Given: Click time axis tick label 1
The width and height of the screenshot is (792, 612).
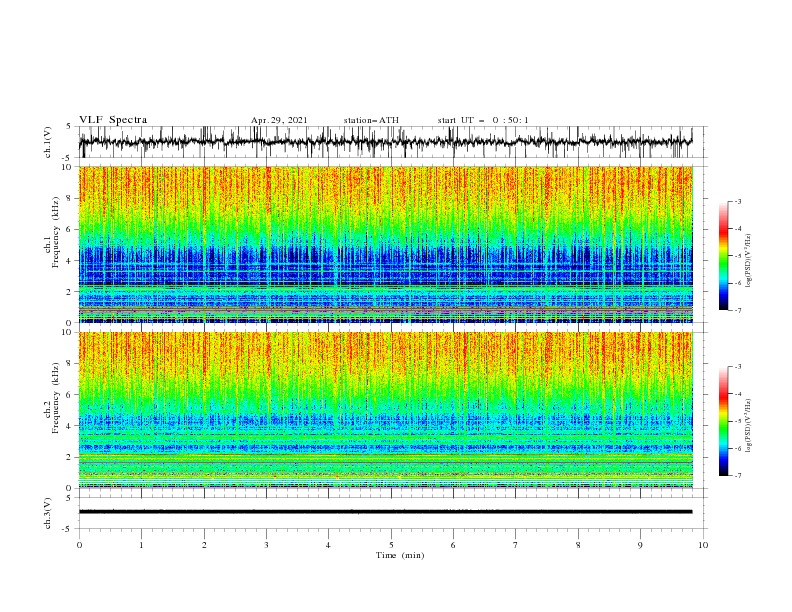Looking at the screenshot, I should pyautogui.click(x=141, y=545).
